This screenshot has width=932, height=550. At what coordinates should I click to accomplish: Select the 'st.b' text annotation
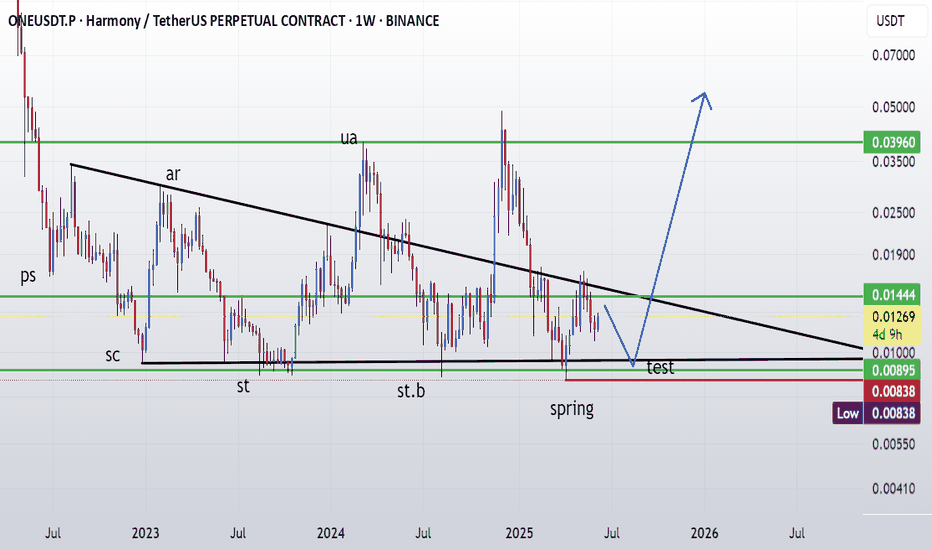pos(411,391)
